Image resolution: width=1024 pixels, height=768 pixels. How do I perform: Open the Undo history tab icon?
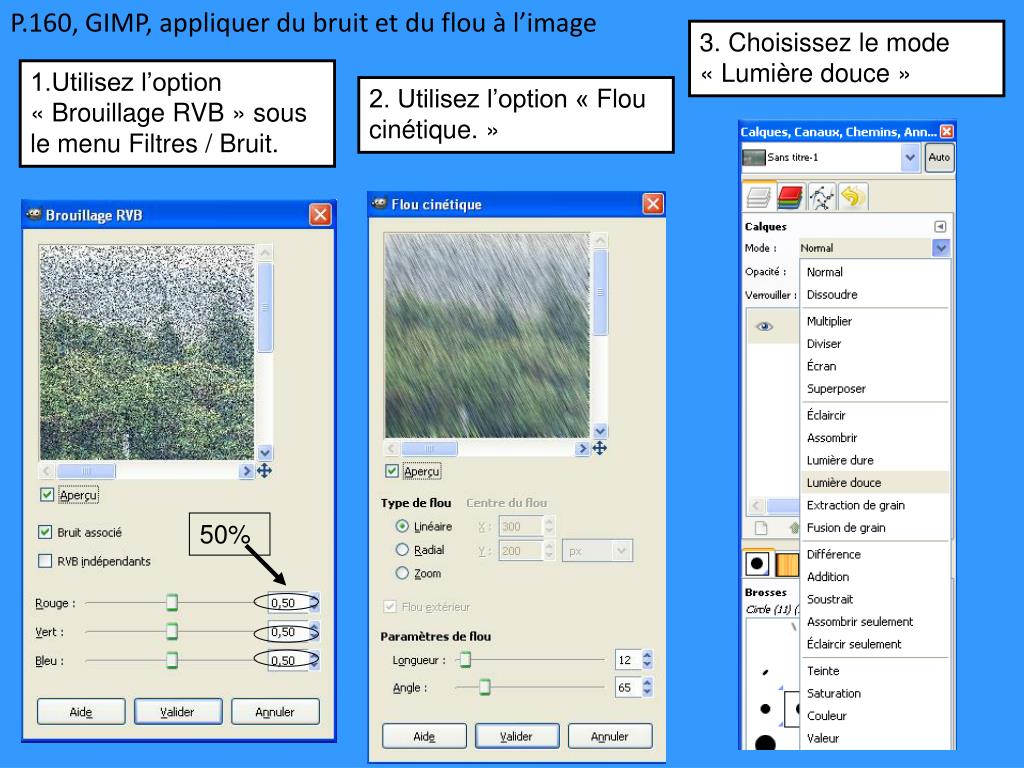[x=853, y=196]
